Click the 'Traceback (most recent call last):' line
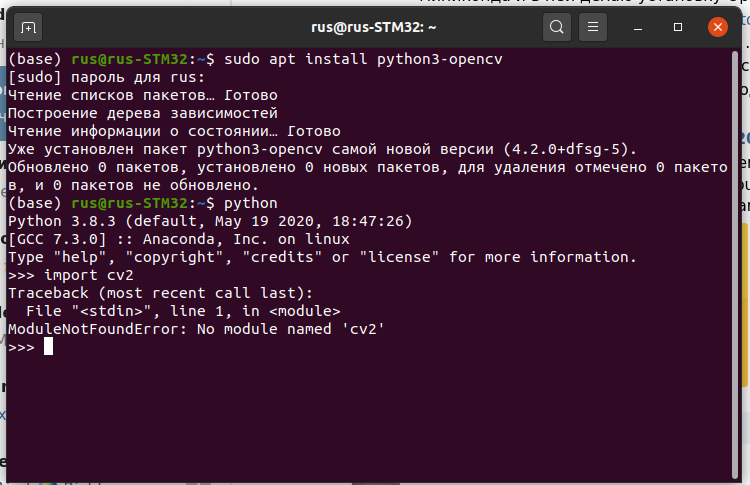This screenshot has height=485, width=750. pyautogui.click(x=160, y=293)
